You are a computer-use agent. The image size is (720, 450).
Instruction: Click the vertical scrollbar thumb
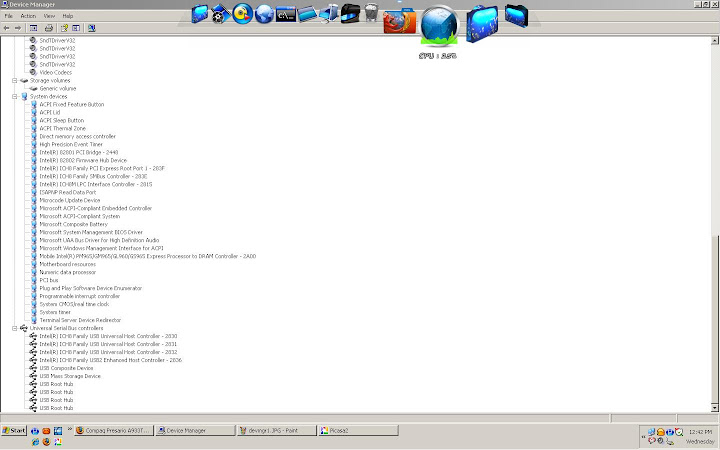(715, 319)
